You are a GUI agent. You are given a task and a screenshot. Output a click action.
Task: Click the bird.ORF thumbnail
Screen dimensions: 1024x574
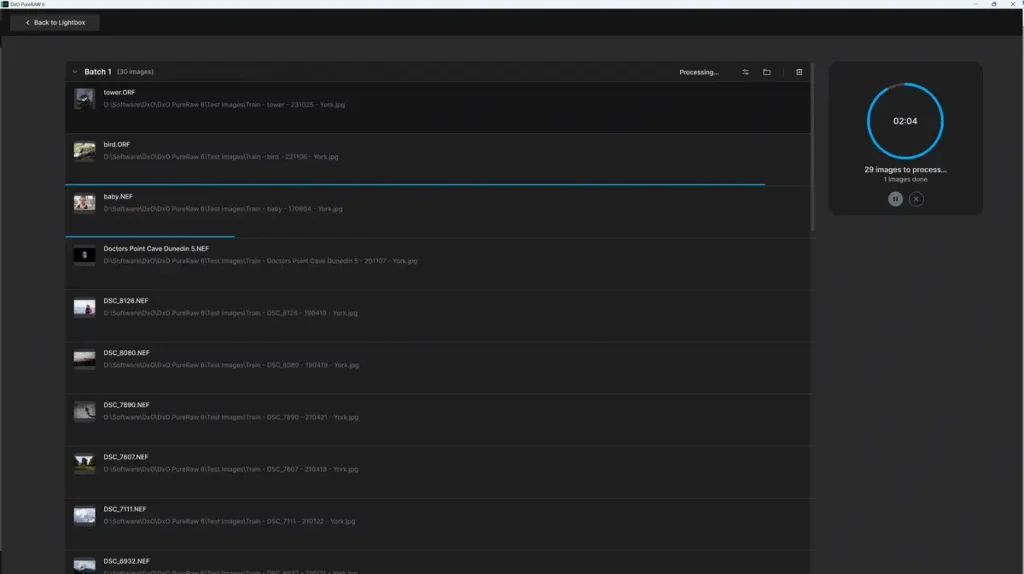tap(84, 150)
